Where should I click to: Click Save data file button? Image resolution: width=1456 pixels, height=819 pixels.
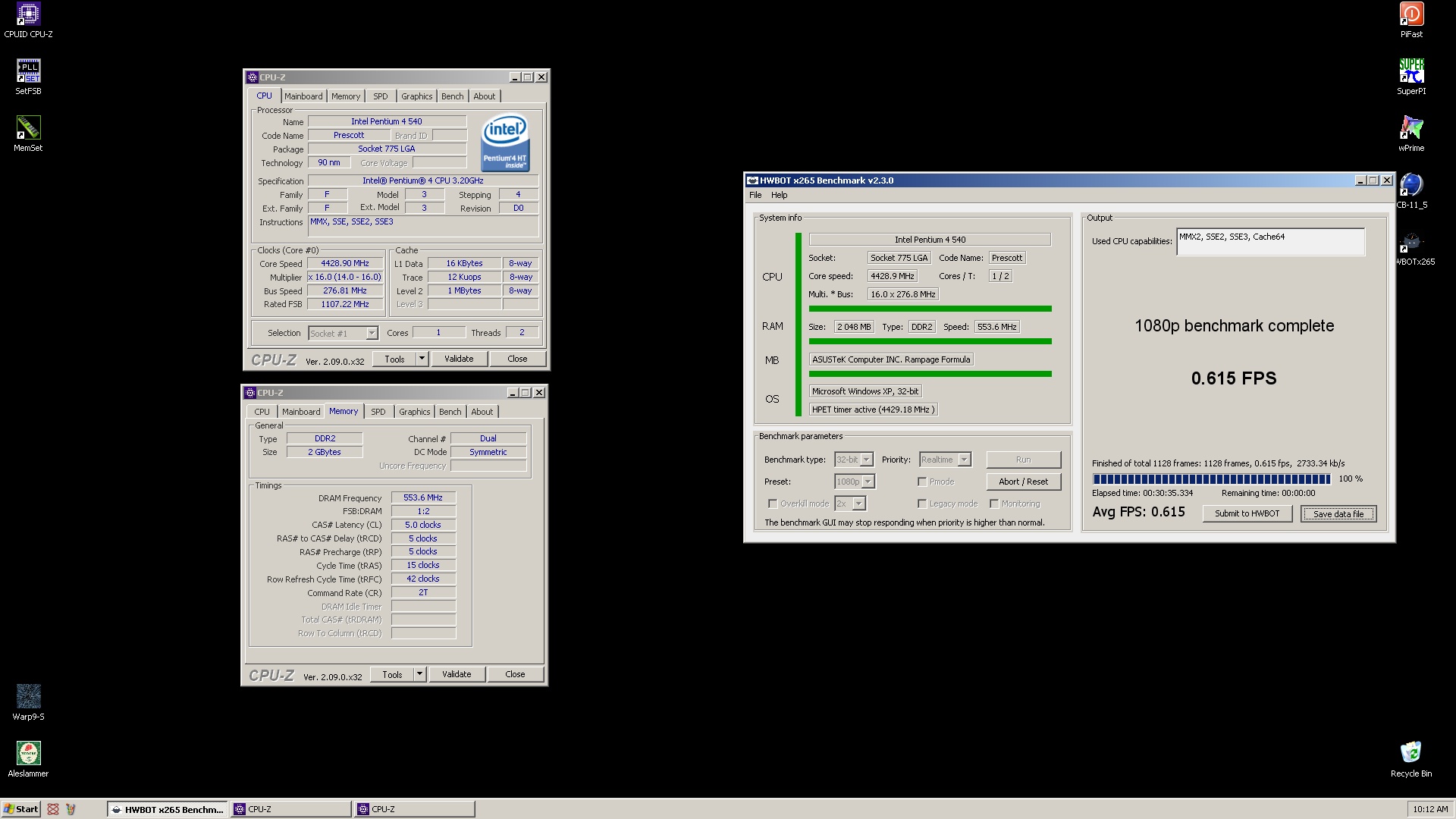pyautogui.click(x=1338, y=513)
